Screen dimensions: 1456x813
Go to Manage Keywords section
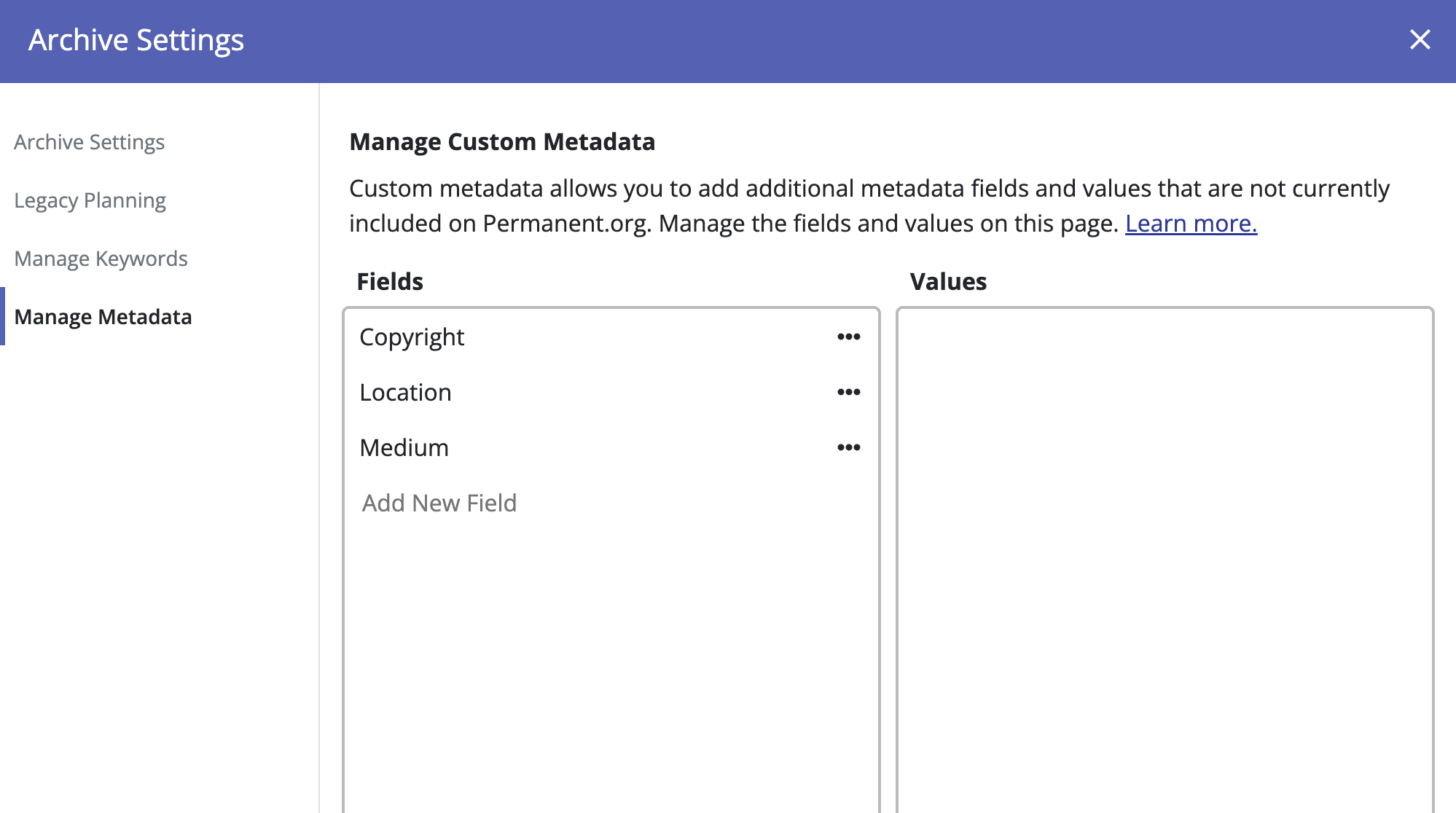(101, 259)
